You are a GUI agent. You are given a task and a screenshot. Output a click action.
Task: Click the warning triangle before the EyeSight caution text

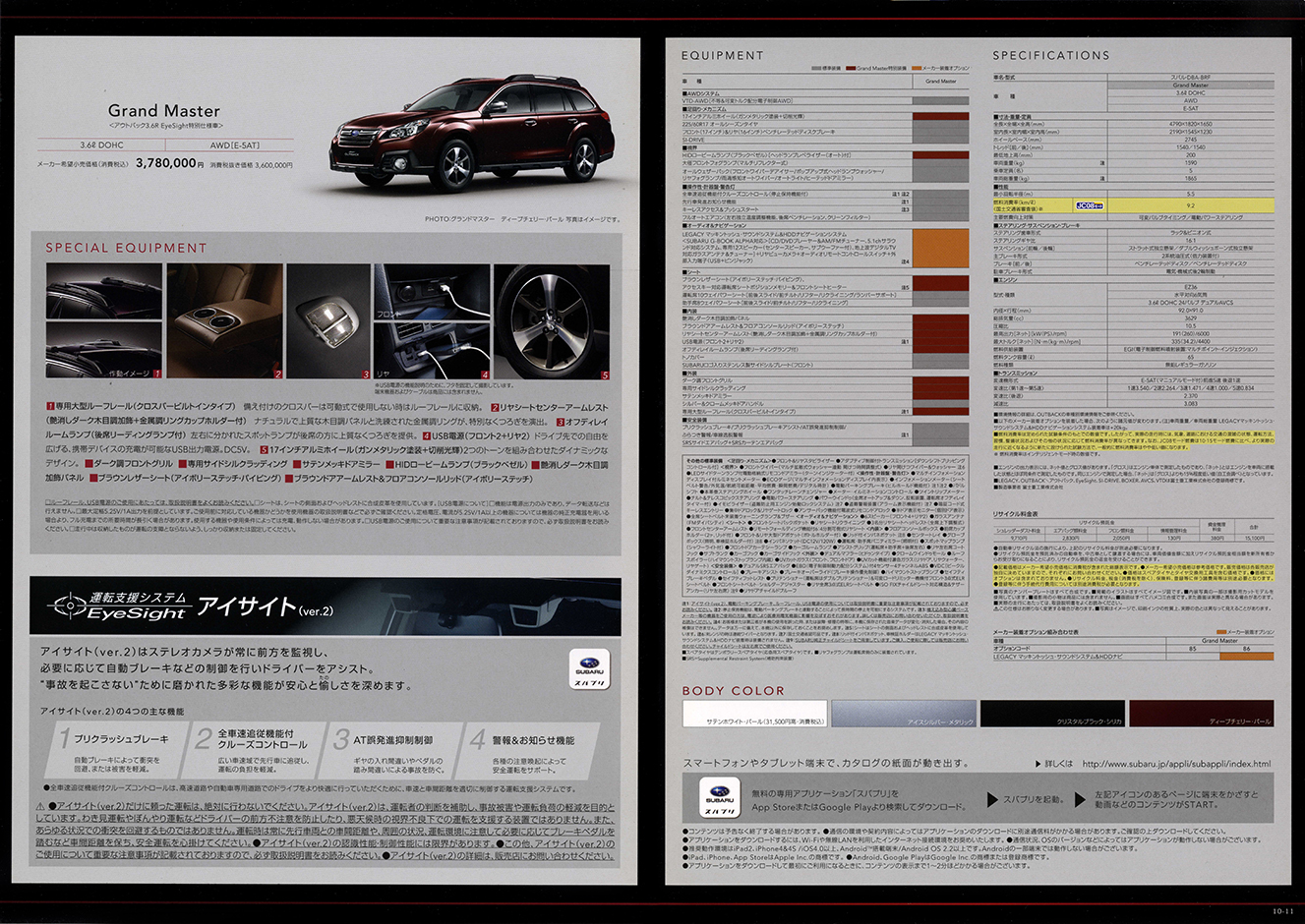coord(39,806)
